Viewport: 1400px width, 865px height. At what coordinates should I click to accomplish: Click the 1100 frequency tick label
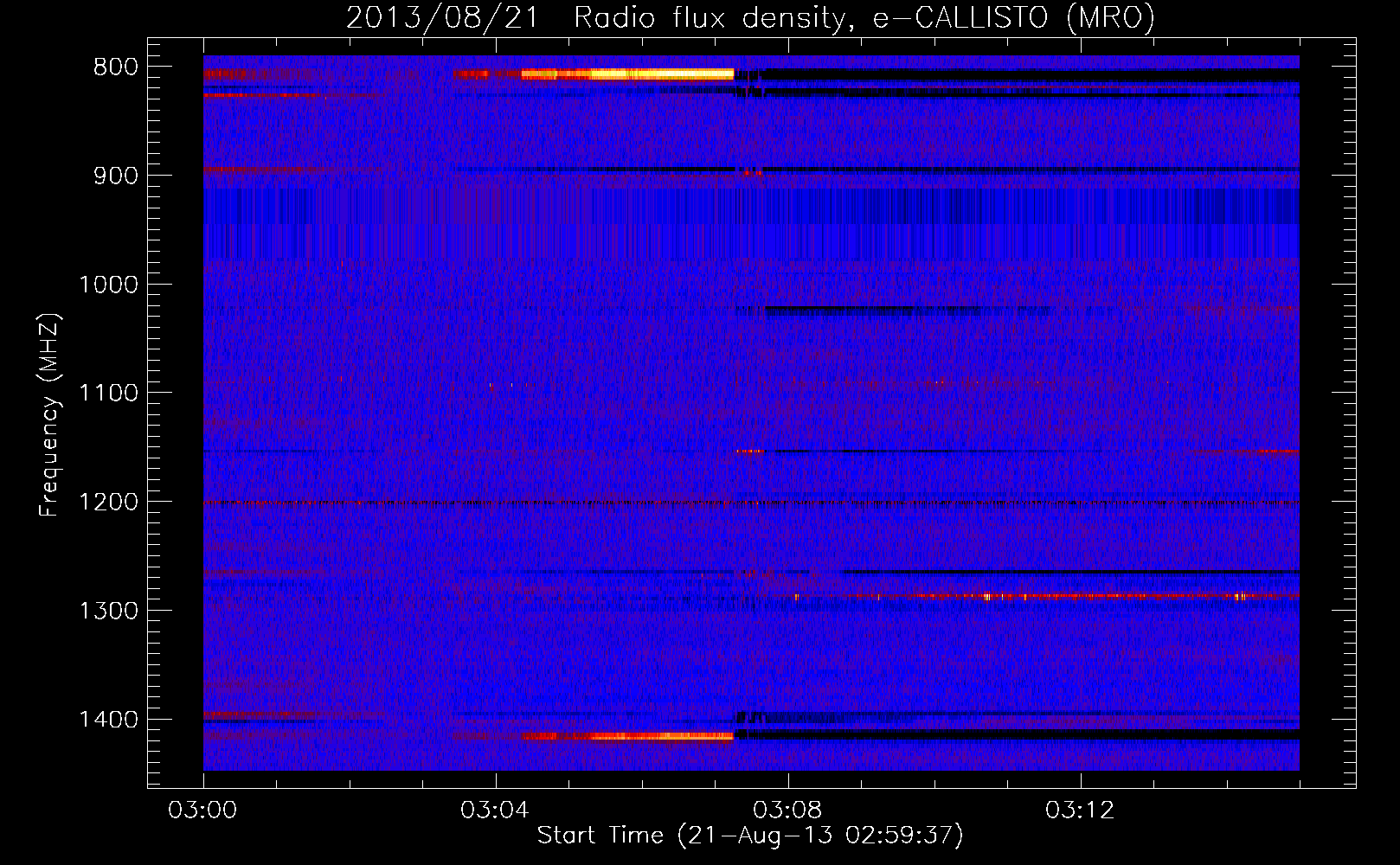click(x=109, y=394)
